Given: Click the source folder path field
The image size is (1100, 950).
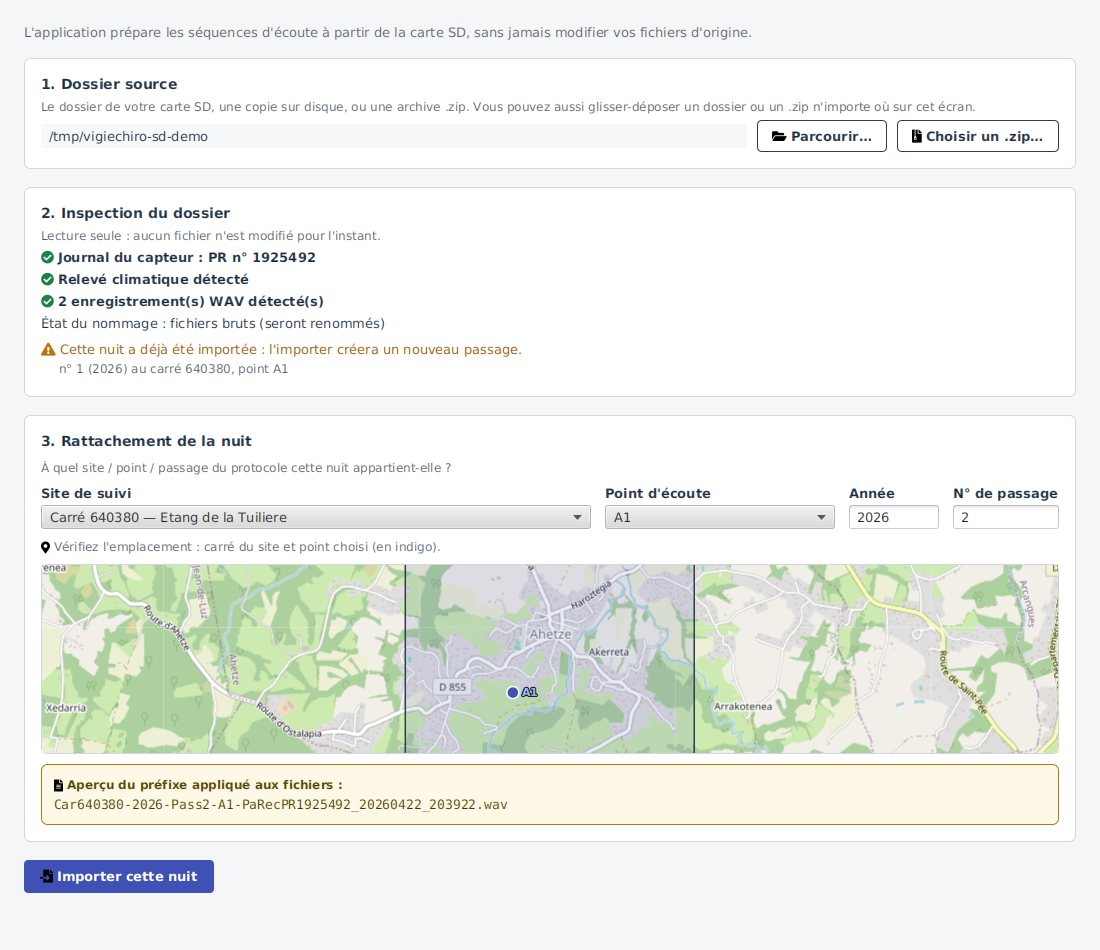Looking at the screenshot, I should coord(394,136).
